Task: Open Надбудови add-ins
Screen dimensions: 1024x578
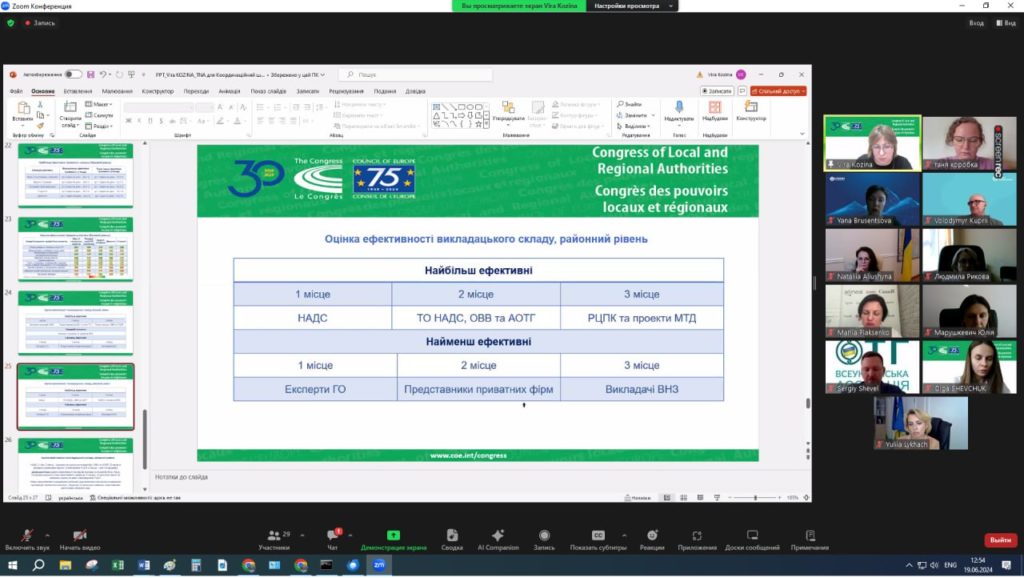Action: click(715, 110)
